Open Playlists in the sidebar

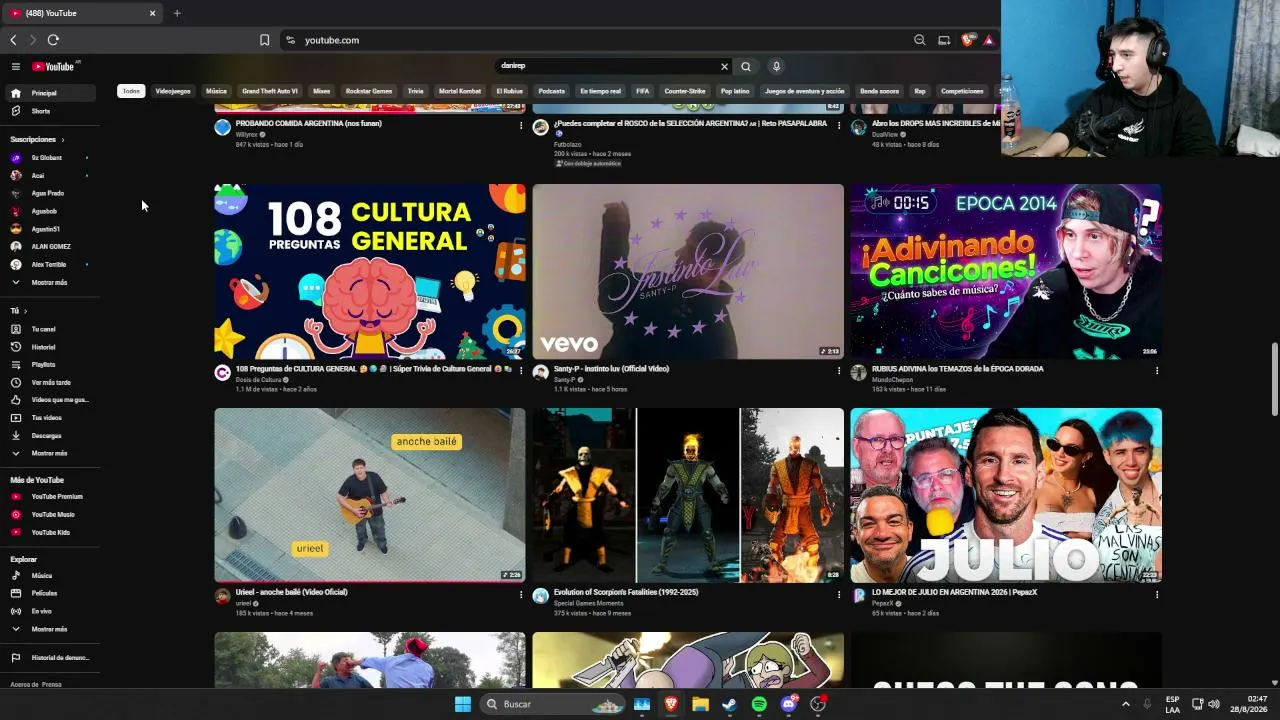click(43, 365)
